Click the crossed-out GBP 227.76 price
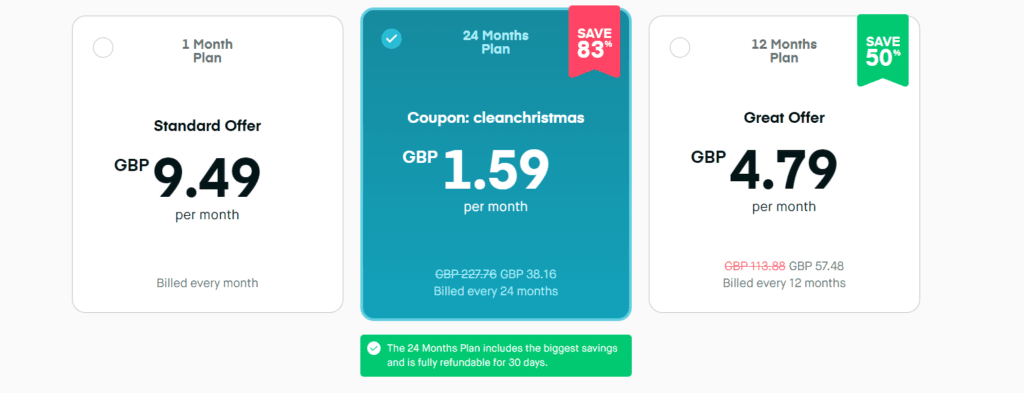This screenshot has height=393, width=1024. pyautogui.click(x=466, y=275)
